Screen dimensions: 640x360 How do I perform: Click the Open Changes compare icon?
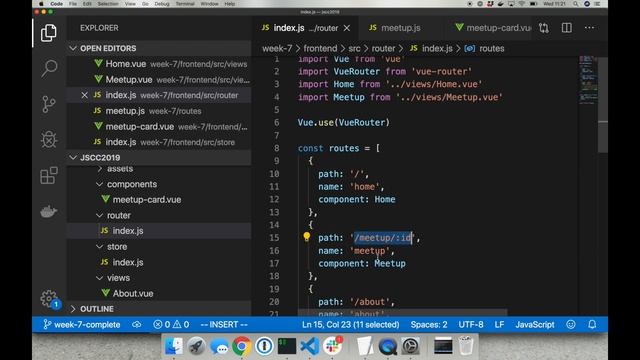544,28
